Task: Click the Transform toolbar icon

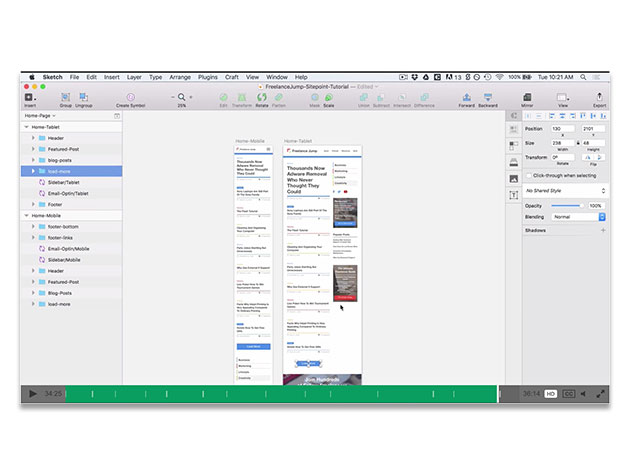Action: pyautogui.click(x=242, y=97)
